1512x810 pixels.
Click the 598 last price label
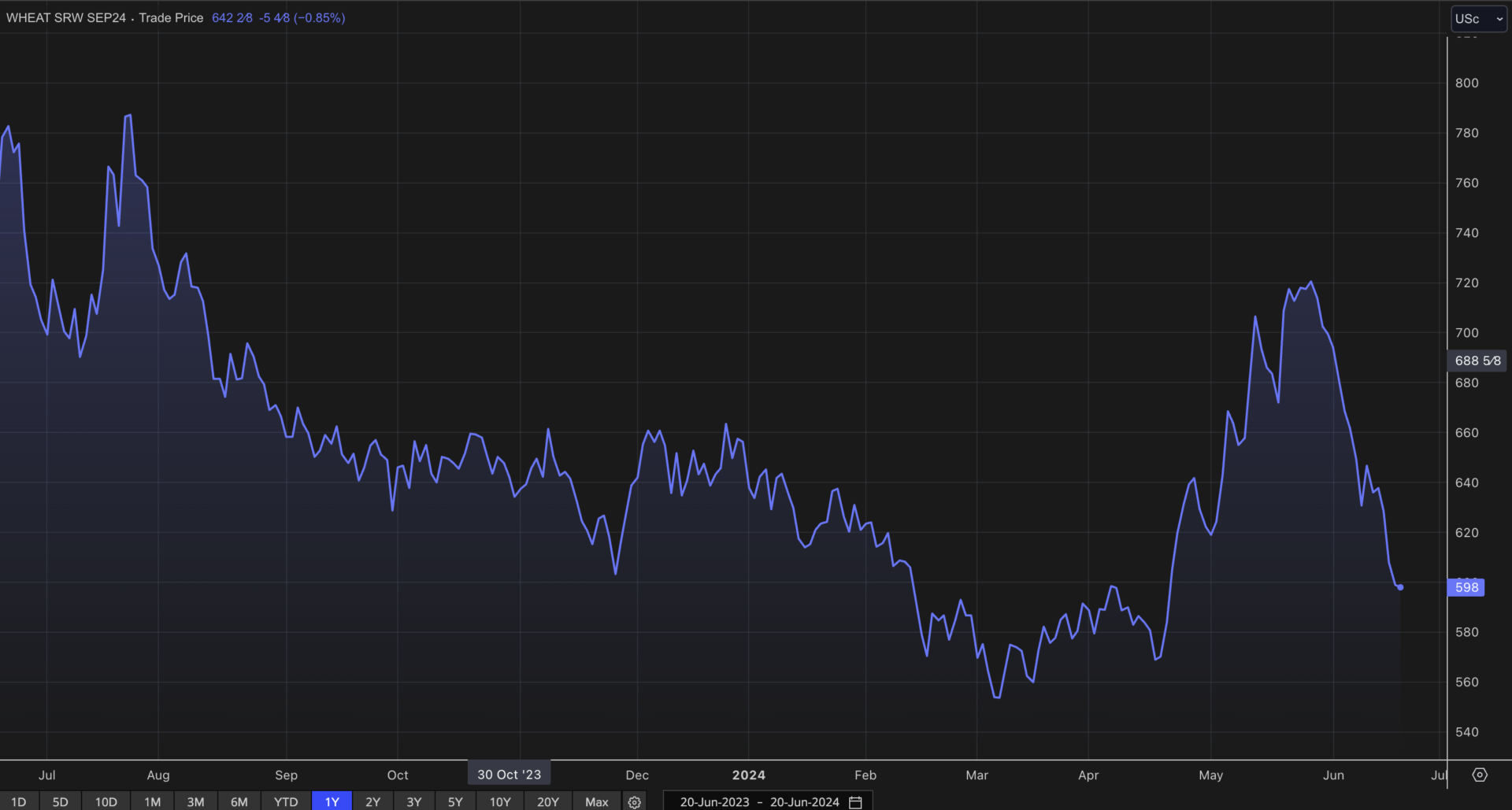coord(1466,587)
